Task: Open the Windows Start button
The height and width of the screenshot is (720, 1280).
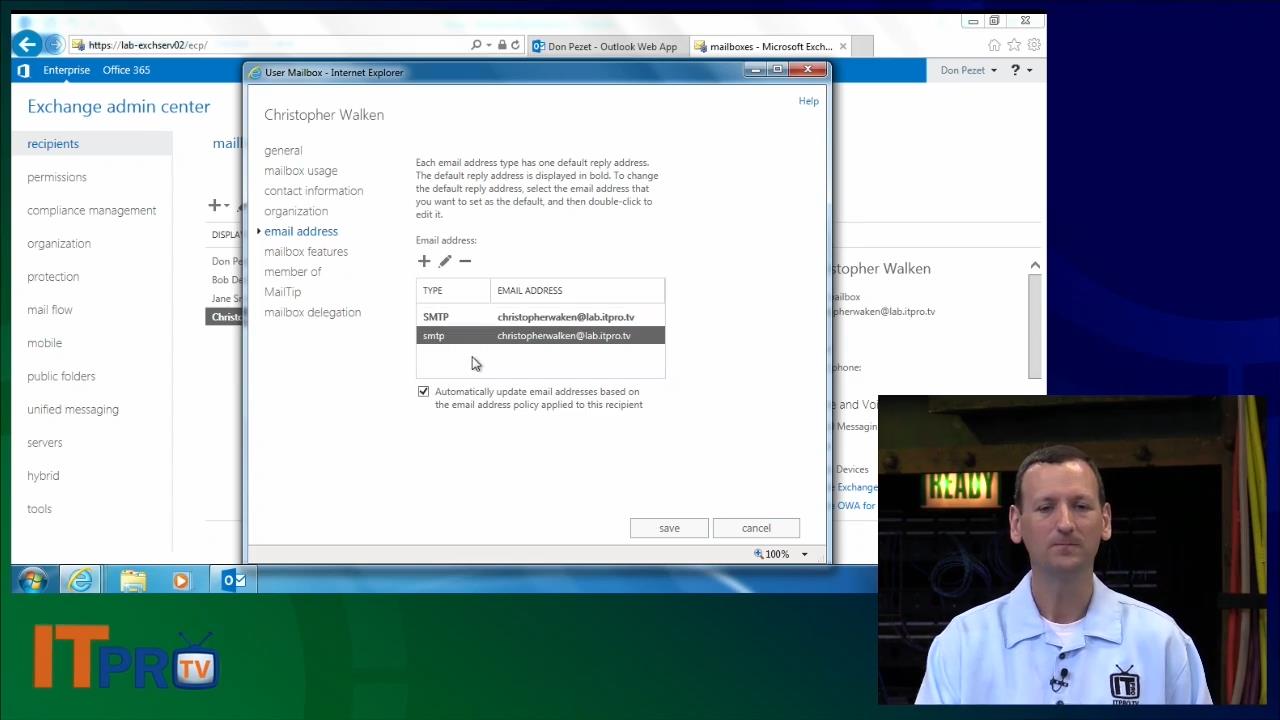Action: [32, 580]
